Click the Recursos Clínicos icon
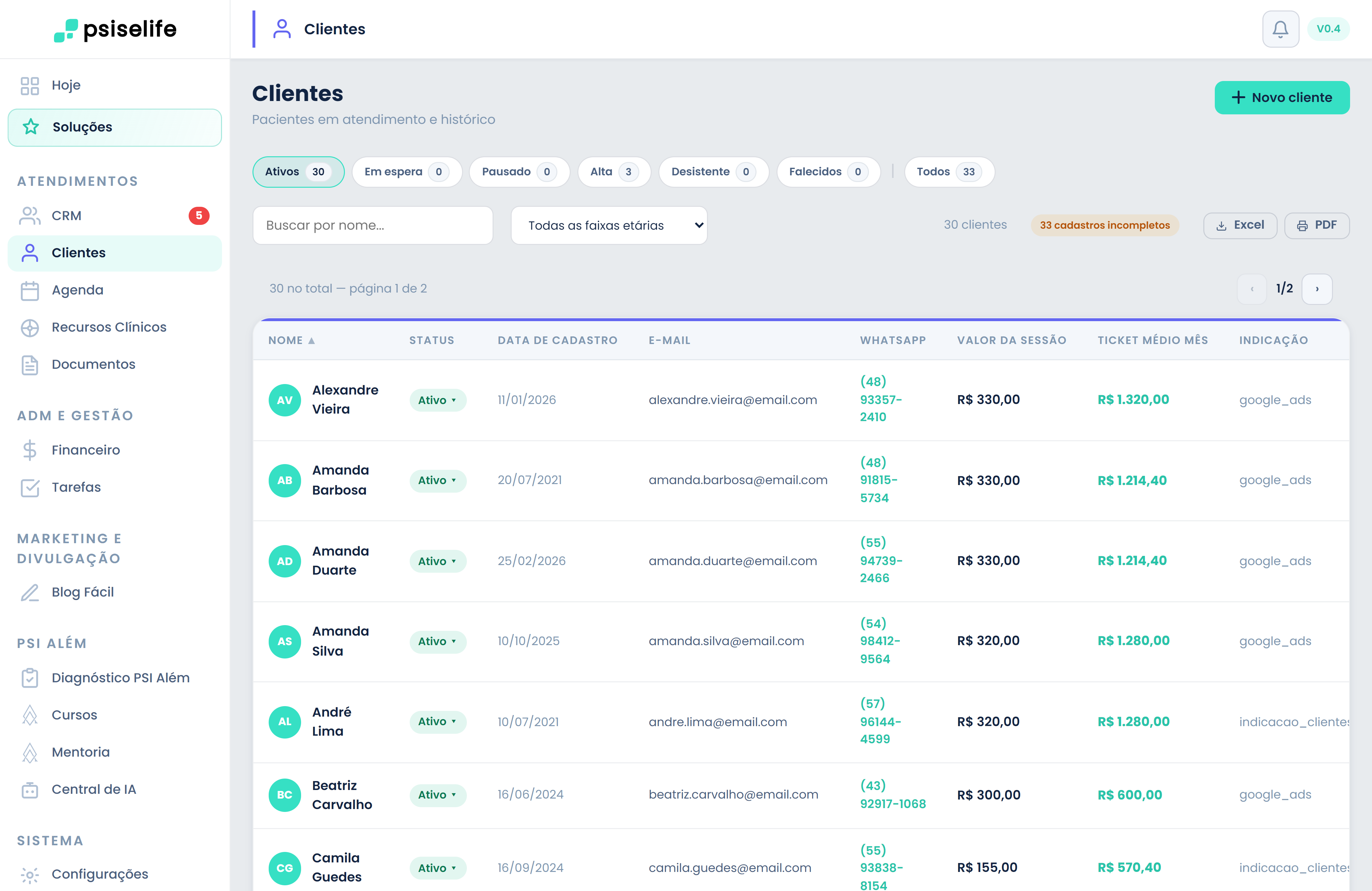The width and height of the screenshot is (1372, 891). (x=30, y=327)
